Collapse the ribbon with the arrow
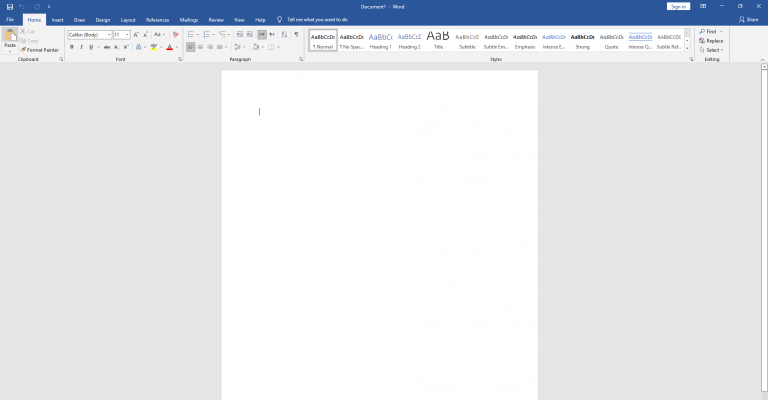 tap(762, 60)
